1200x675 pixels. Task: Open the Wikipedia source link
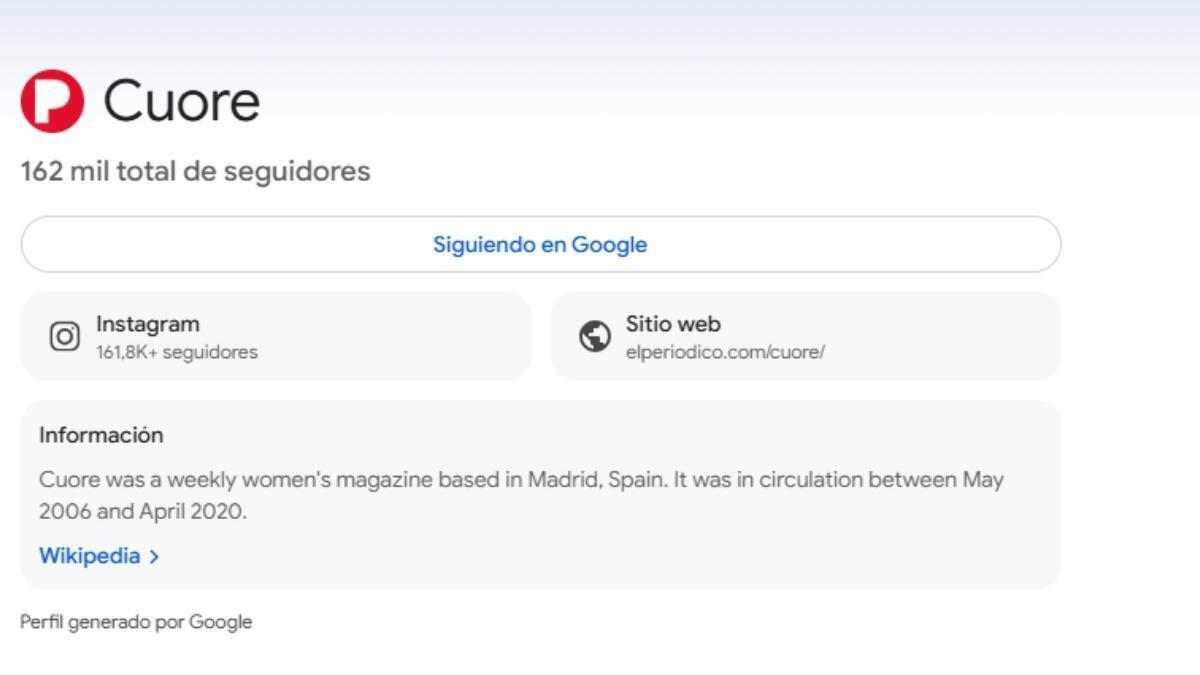(89, 556)
